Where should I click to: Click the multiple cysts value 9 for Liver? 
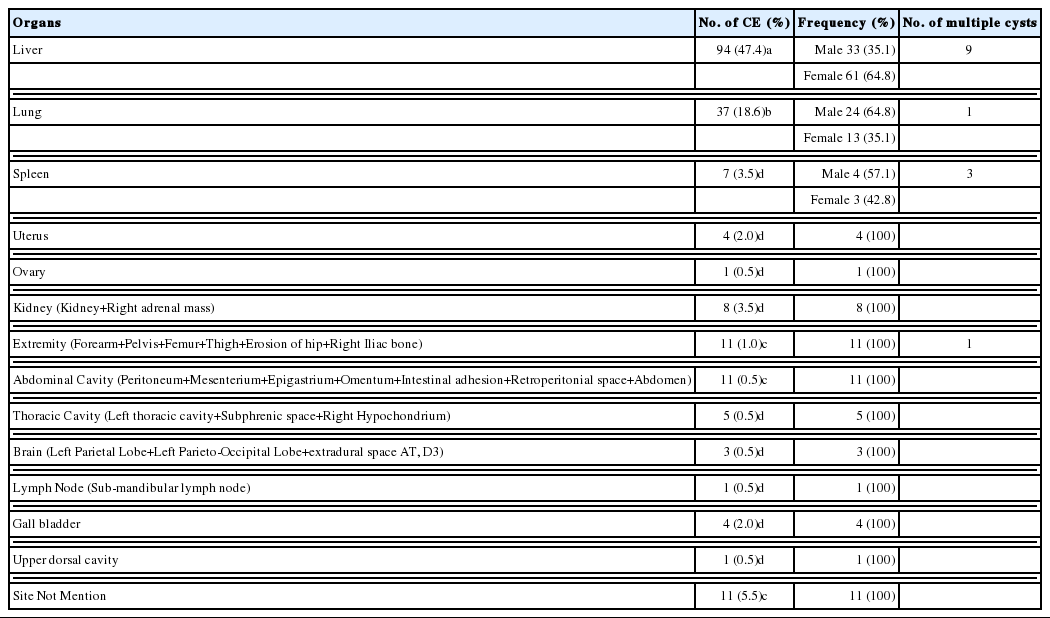968,49
